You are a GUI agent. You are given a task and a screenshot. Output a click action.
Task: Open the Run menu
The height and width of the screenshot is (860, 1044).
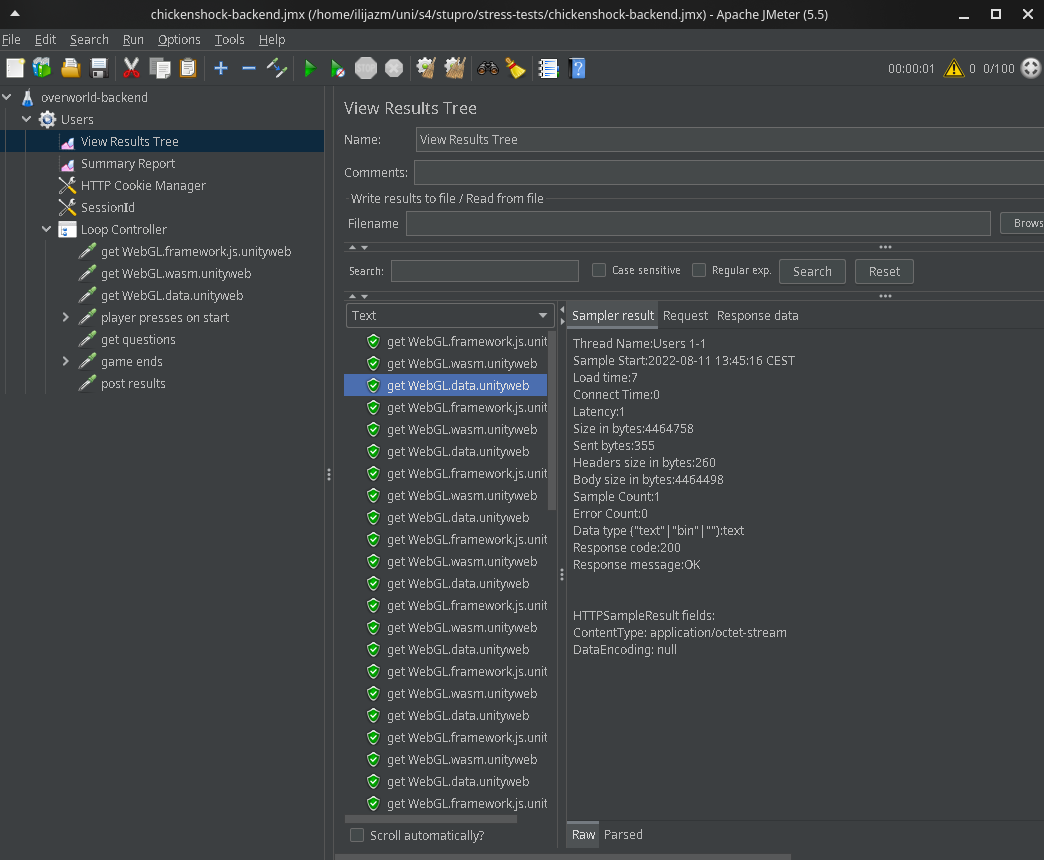[x=133, y=40]
